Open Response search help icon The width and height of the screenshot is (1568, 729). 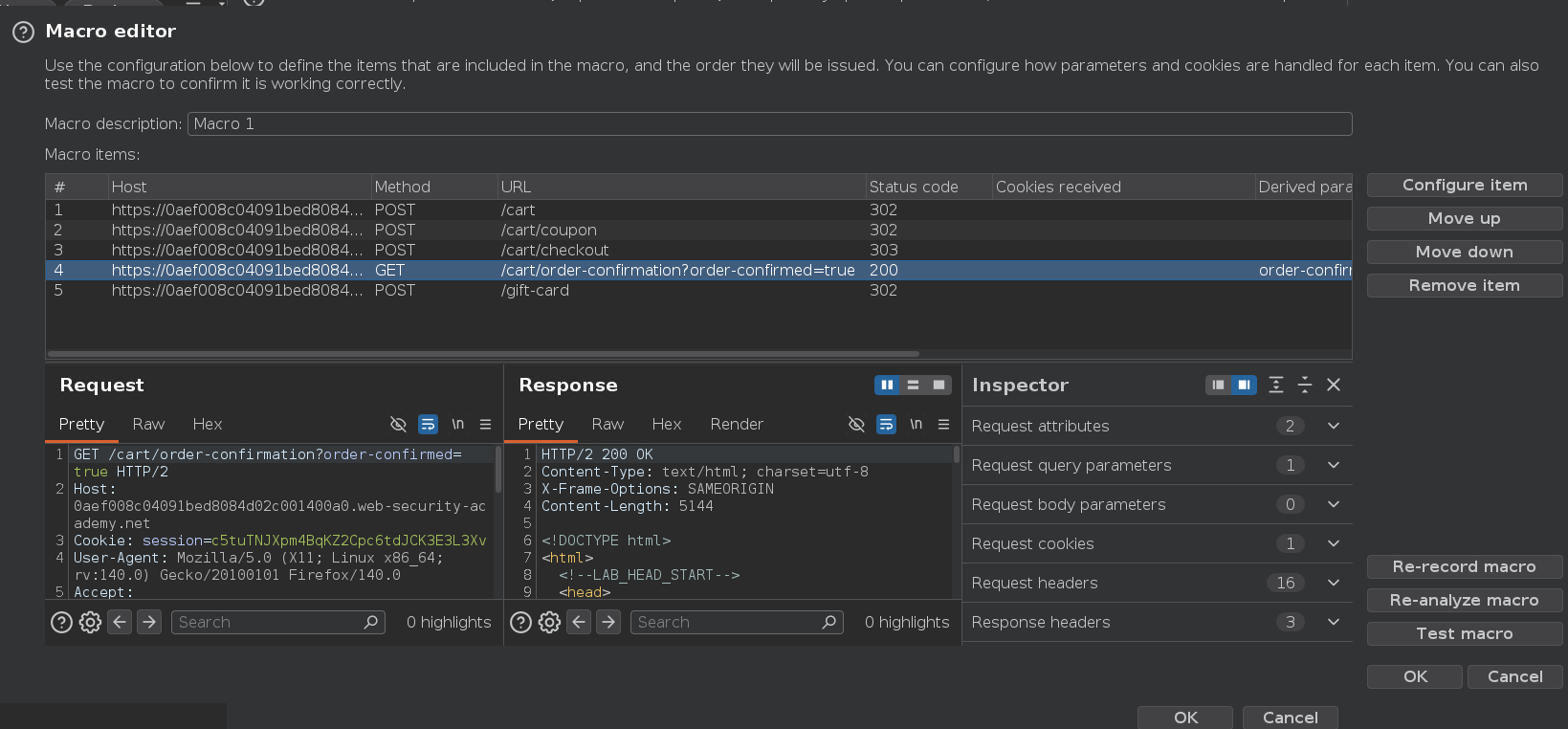tap(520, 623)
